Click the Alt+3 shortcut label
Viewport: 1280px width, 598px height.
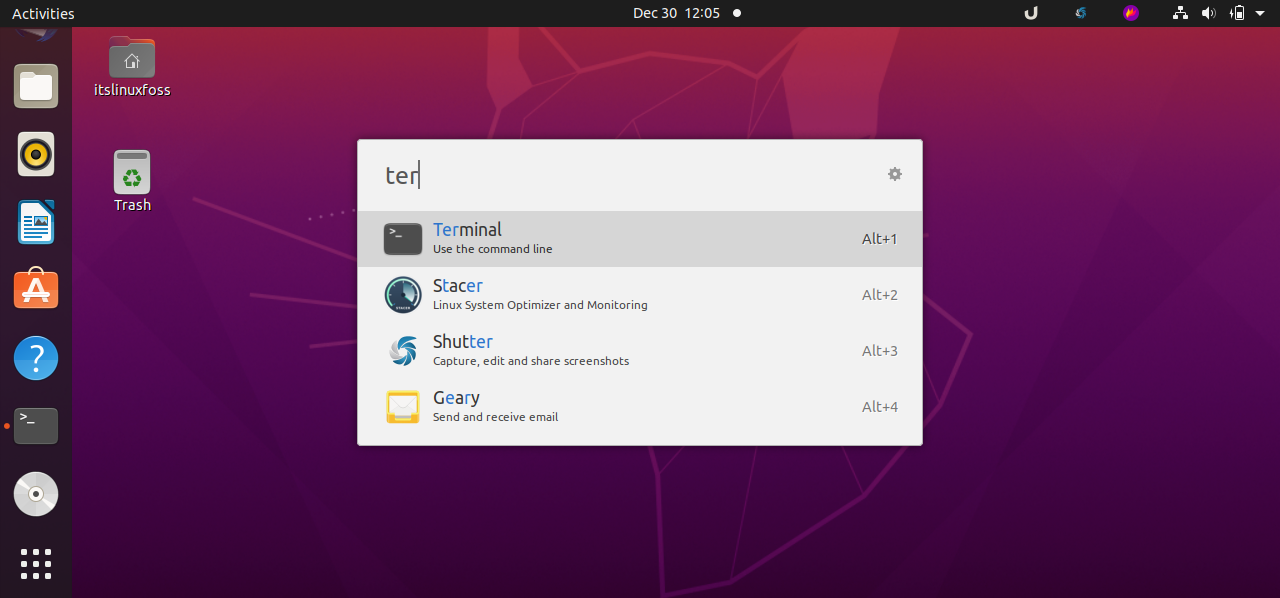(x=880, y=351)
